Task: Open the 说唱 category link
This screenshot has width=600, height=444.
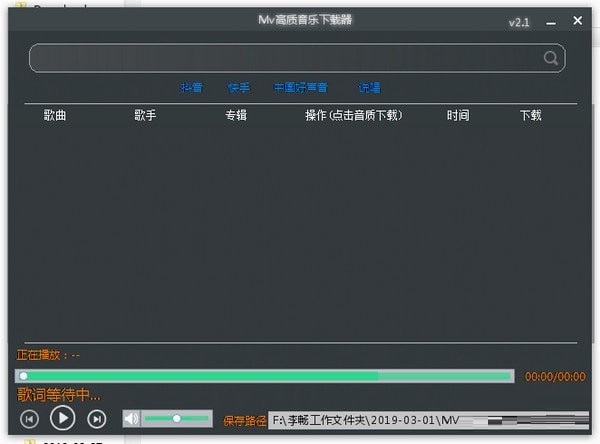Action: point(369,88)
